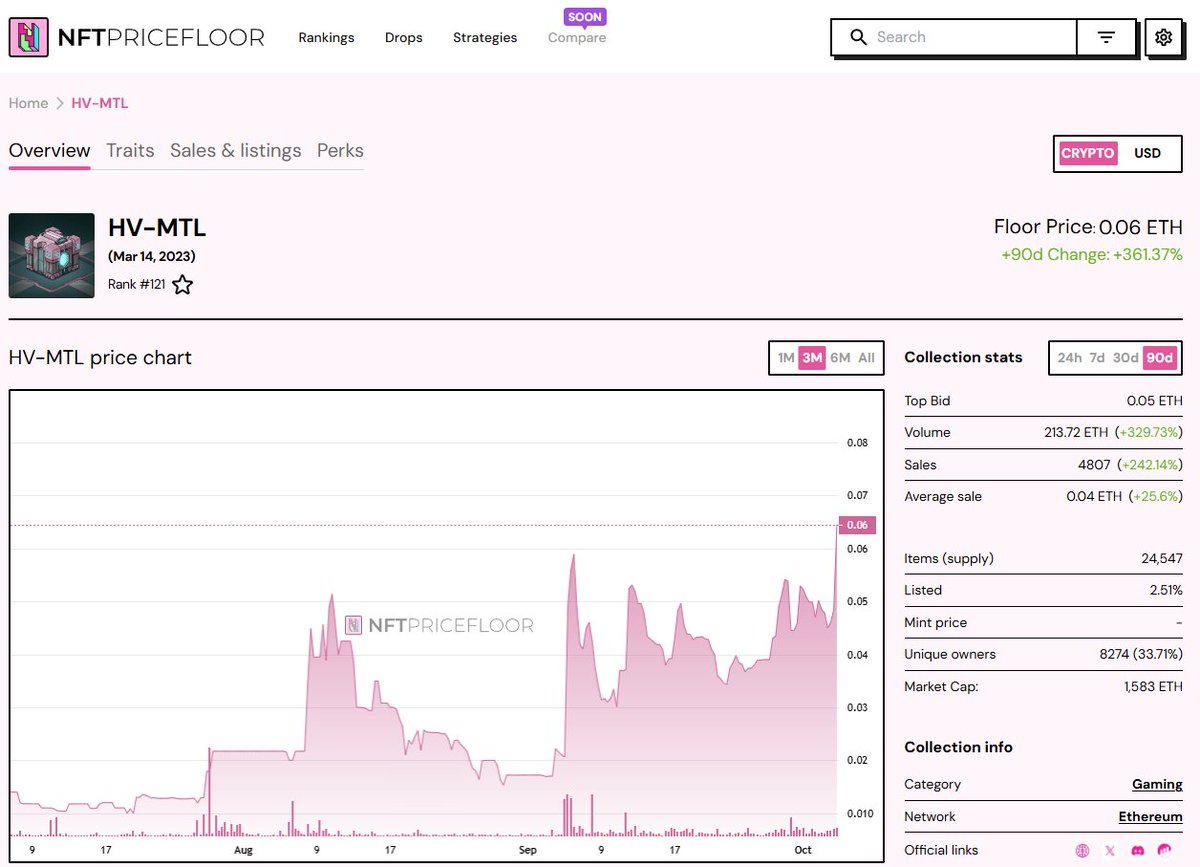This screenshot has height=867, width=1200.
Task: Click the Rank #121 text
Action: [x=136, y=285]
